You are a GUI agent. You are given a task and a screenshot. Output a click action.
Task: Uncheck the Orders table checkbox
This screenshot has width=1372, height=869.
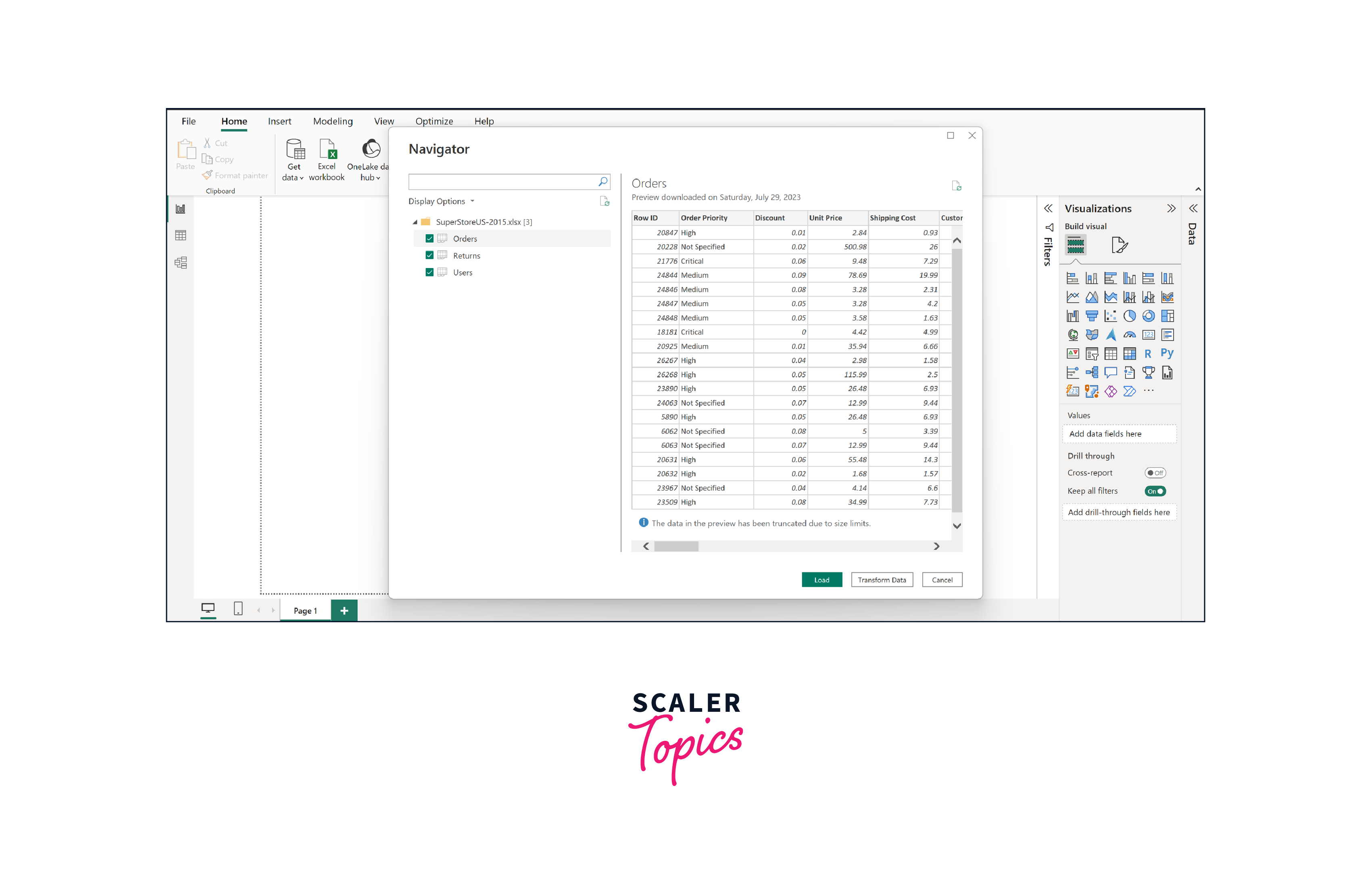tap(430, 239)
